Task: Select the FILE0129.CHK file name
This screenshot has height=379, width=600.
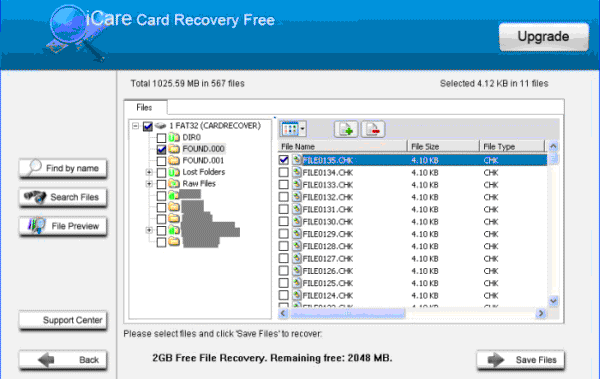Action: 328,234
